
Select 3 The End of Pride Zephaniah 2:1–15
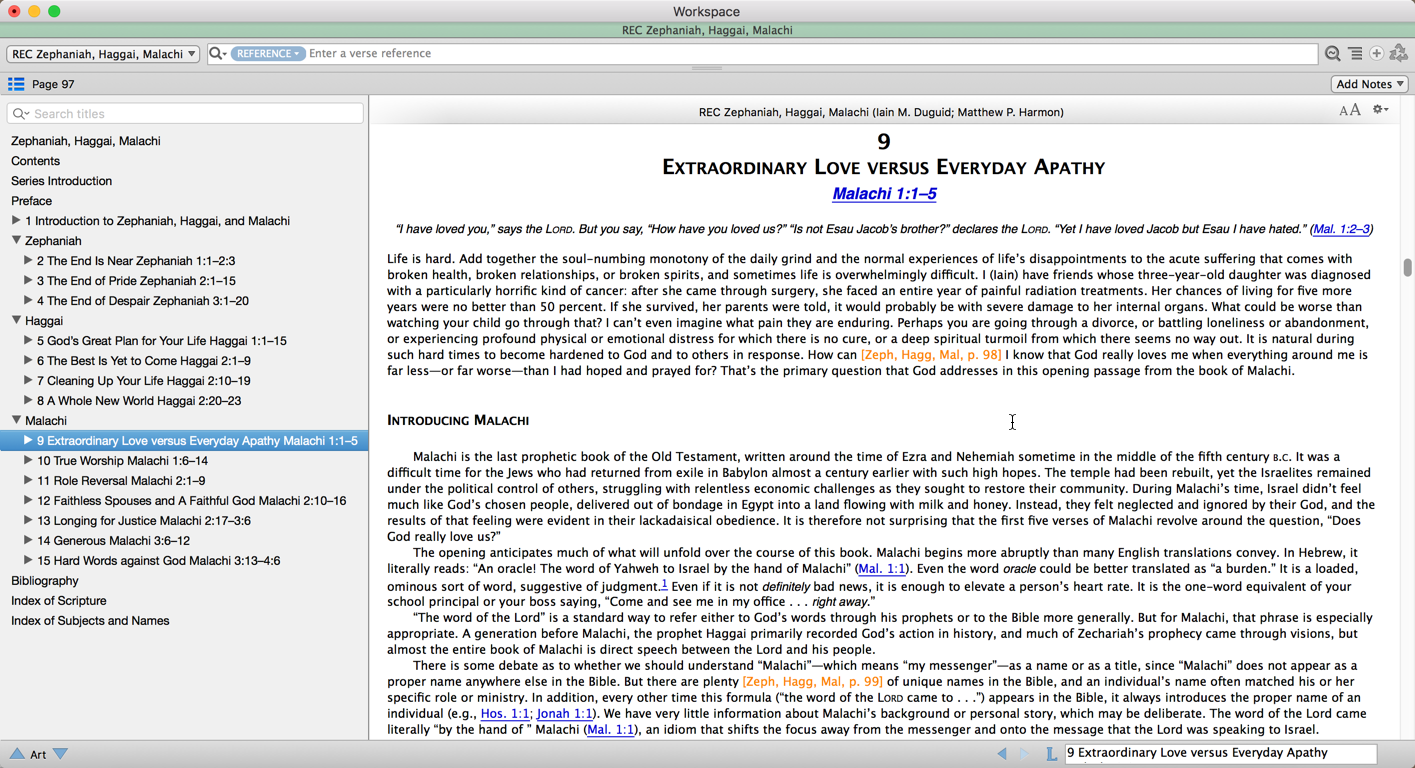coord(136,281)
